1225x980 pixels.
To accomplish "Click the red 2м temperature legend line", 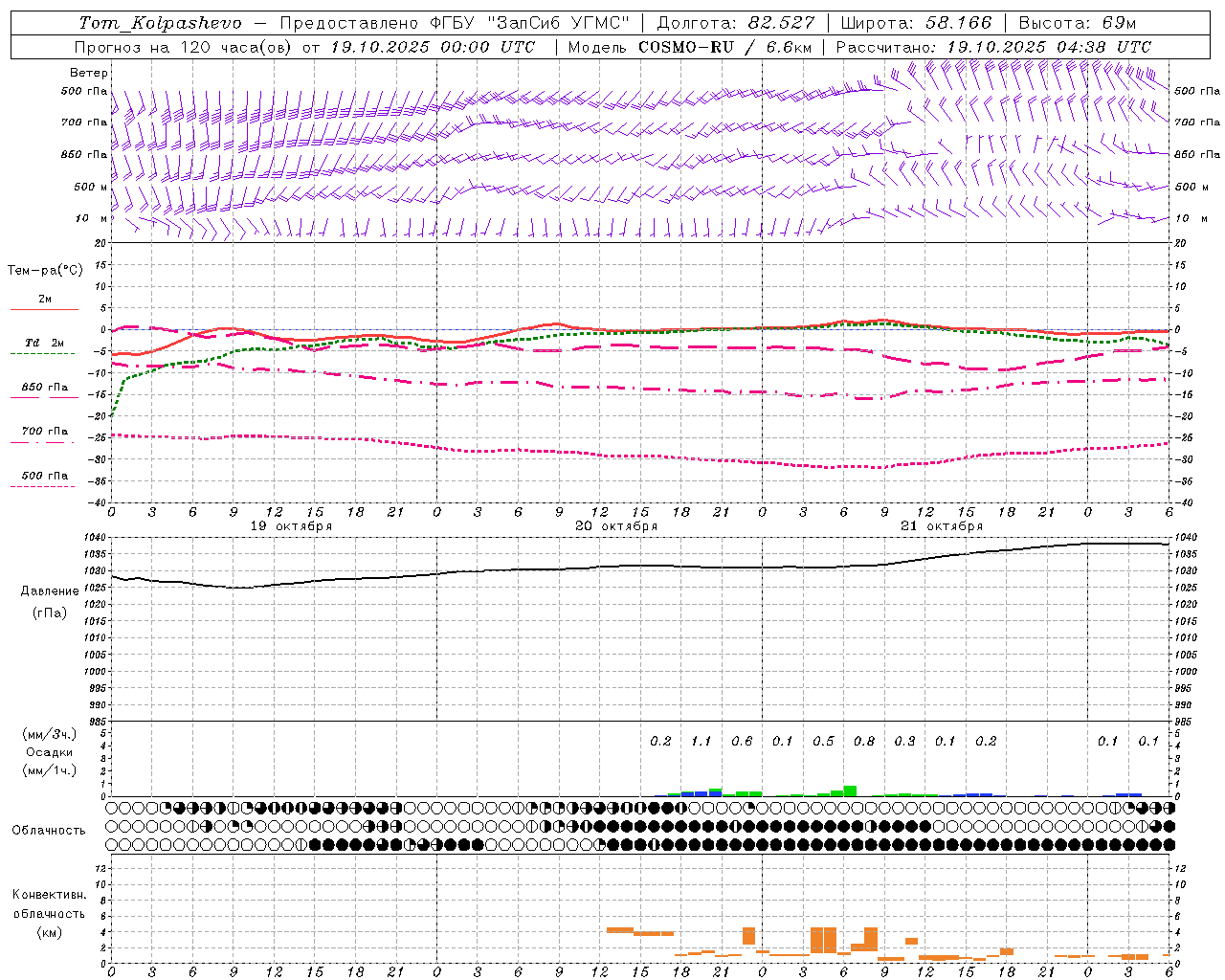I will [x=44, y=309].
